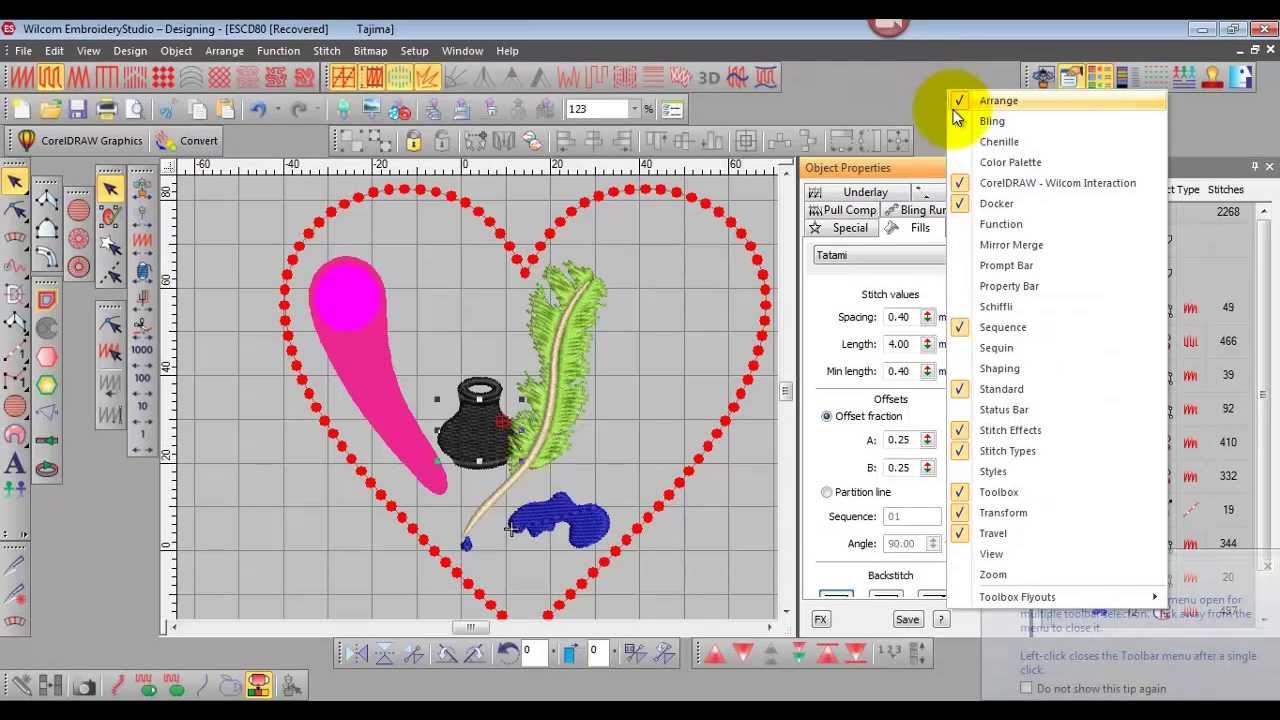Click the Mirror Horizontal icon on bottom toolbar
Screen dimensions: 1280x720
(x=359, y=653)
